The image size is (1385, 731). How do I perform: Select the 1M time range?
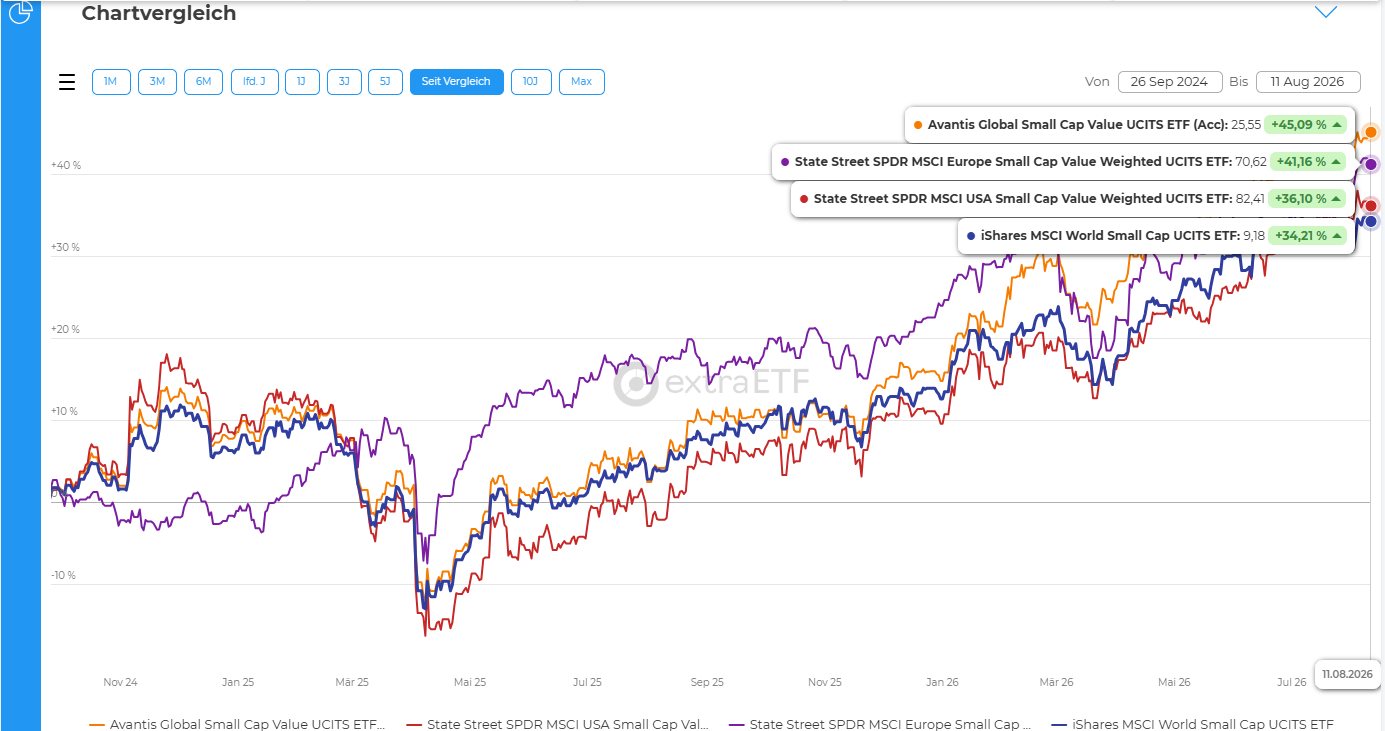[x=111, y=82]
